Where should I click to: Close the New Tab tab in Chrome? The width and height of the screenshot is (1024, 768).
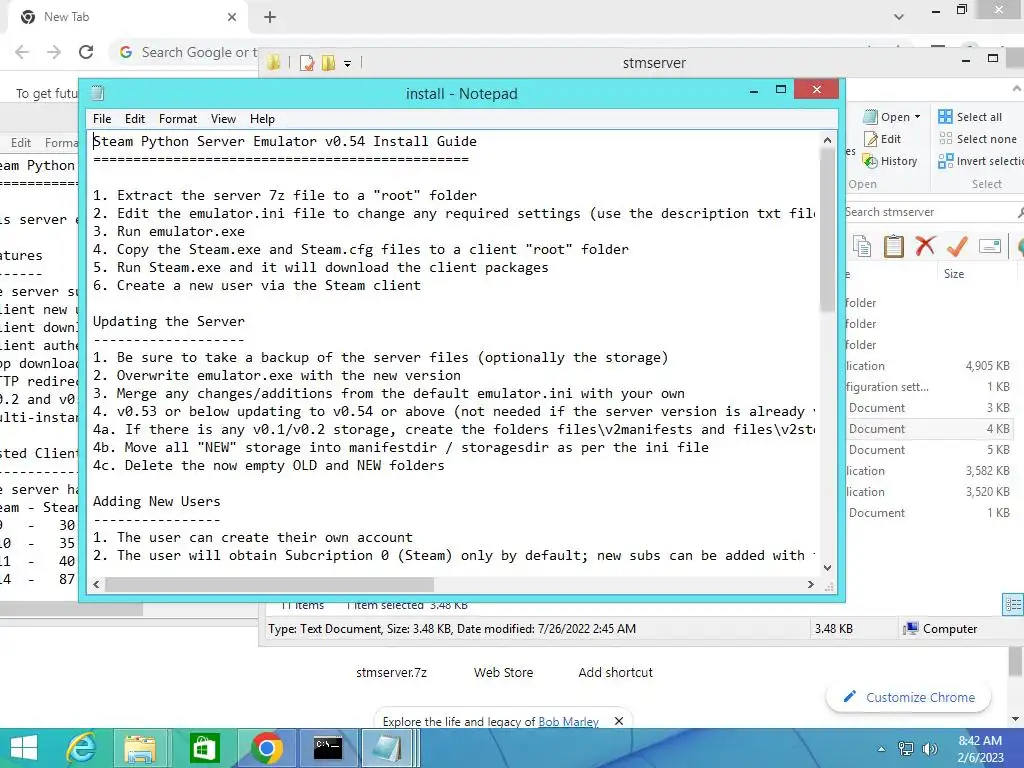(x=231, y=17)
